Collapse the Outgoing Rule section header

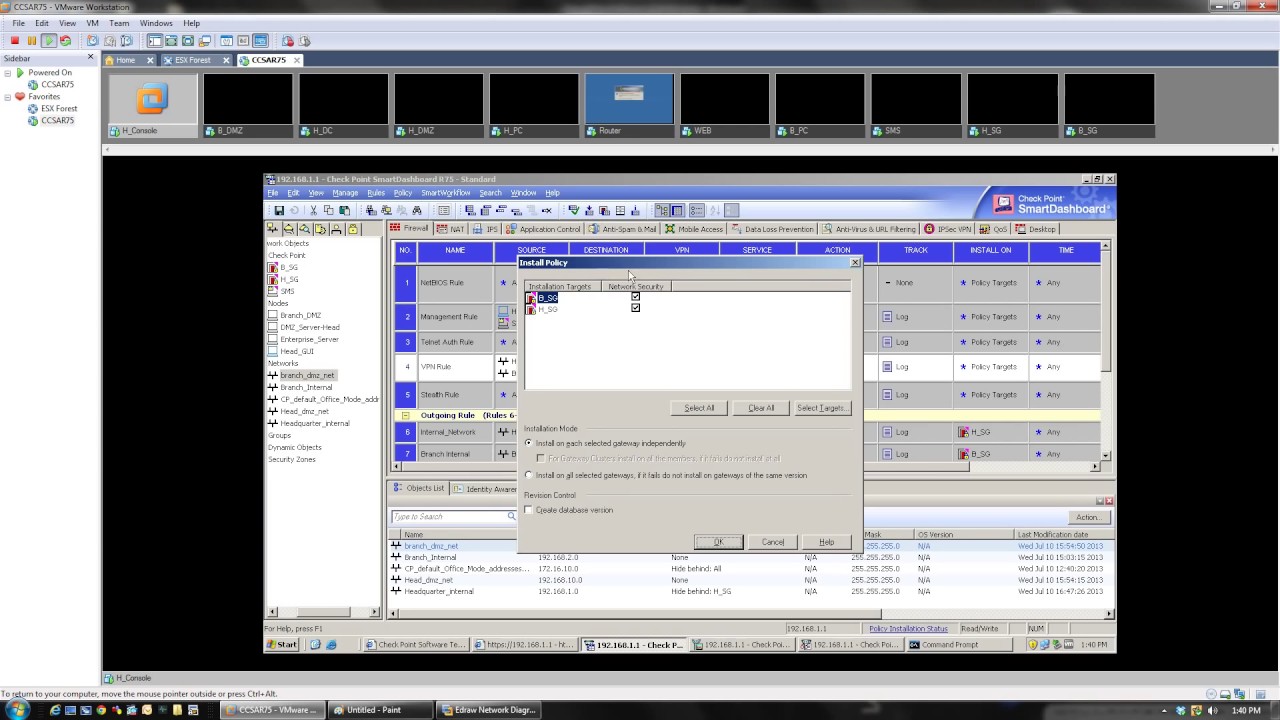pyautogui.click(x=405, y=415)
